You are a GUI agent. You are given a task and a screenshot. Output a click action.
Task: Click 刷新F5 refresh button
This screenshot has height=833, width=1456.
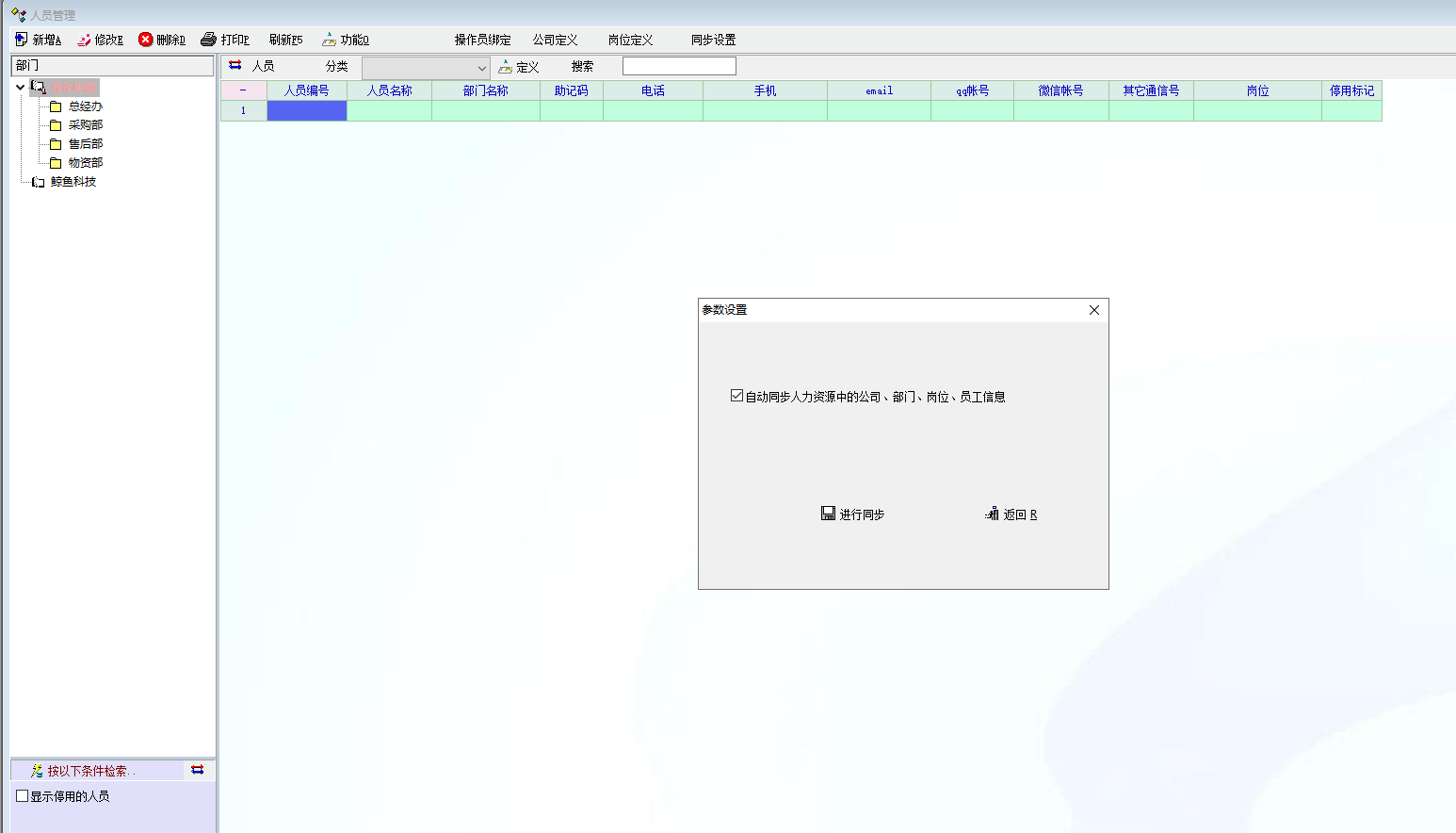click(x=285, y=40)
